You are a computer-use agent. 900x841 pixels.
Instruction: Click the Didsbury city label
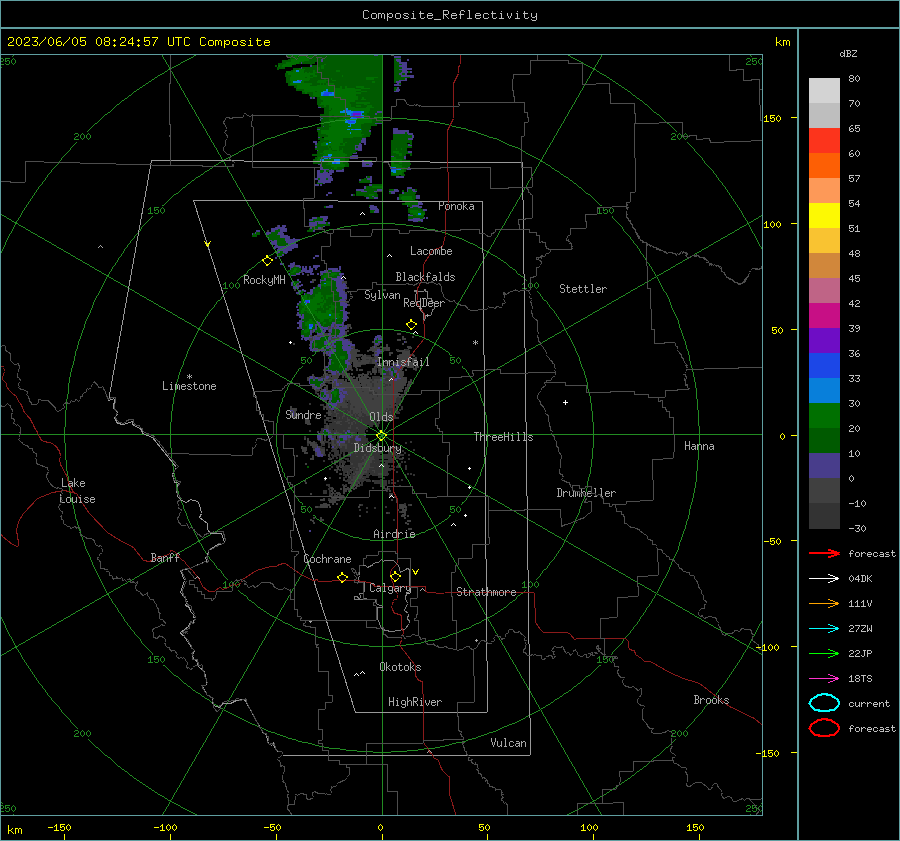(x=377, y=448)
